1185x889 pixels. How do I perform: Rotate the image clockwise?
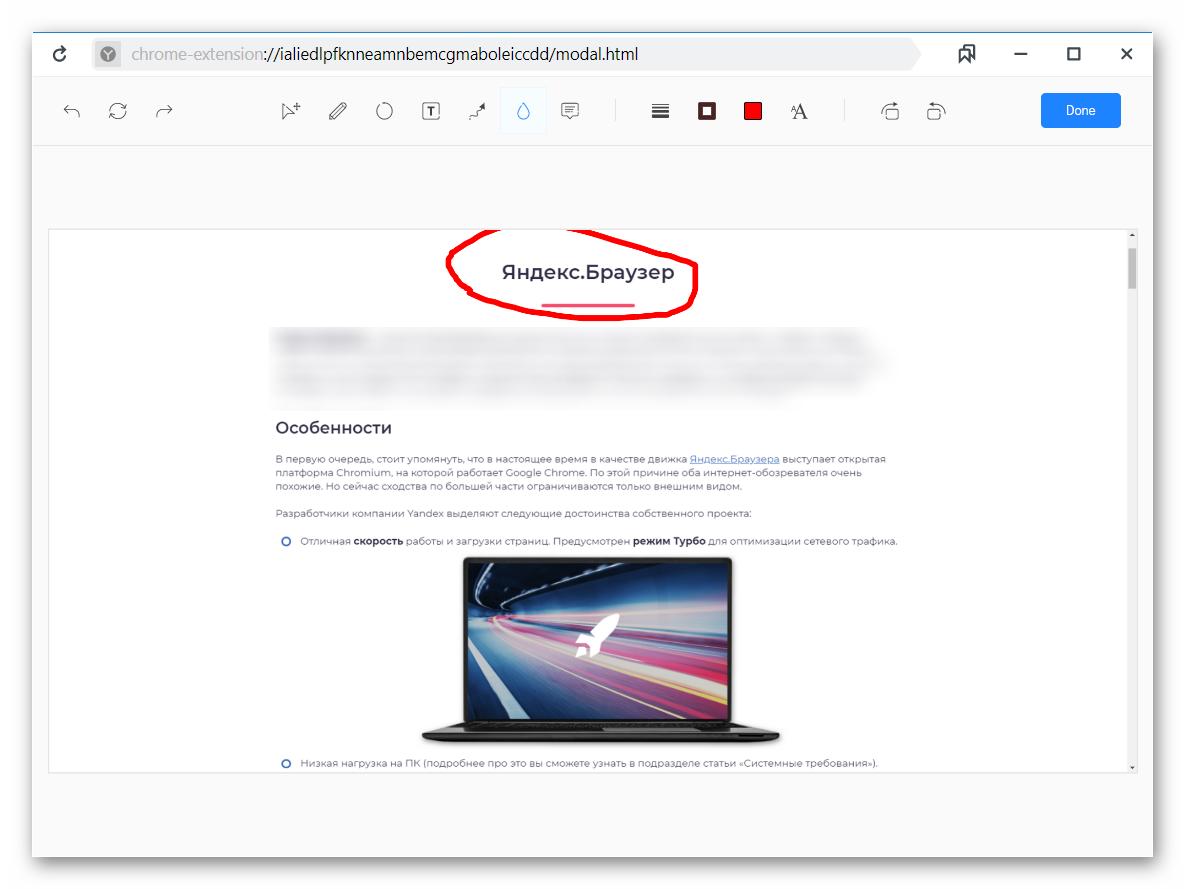[890, 111]
